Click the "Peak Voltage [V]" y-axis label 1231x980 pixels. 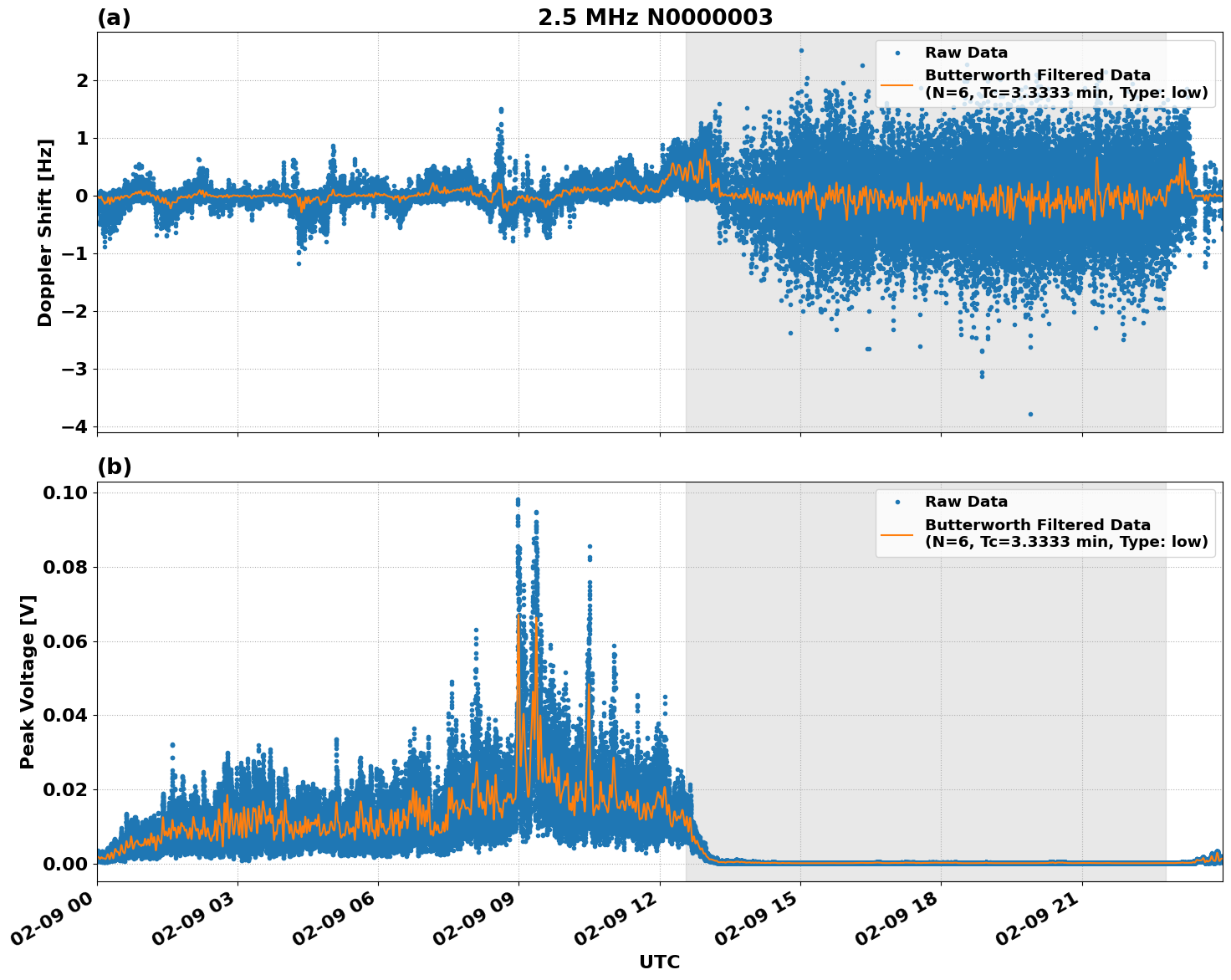(x=28, y=681)
